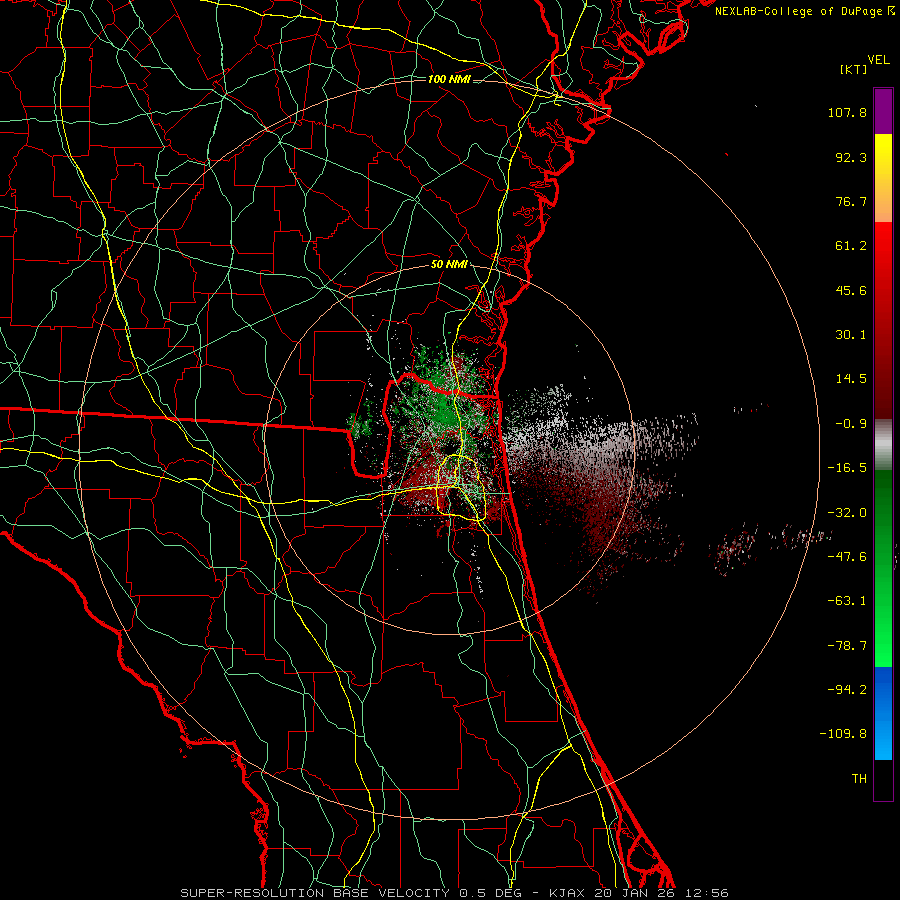
Task: Click the 76.7 velocity scale value
Action: click(x=851, y=201)
